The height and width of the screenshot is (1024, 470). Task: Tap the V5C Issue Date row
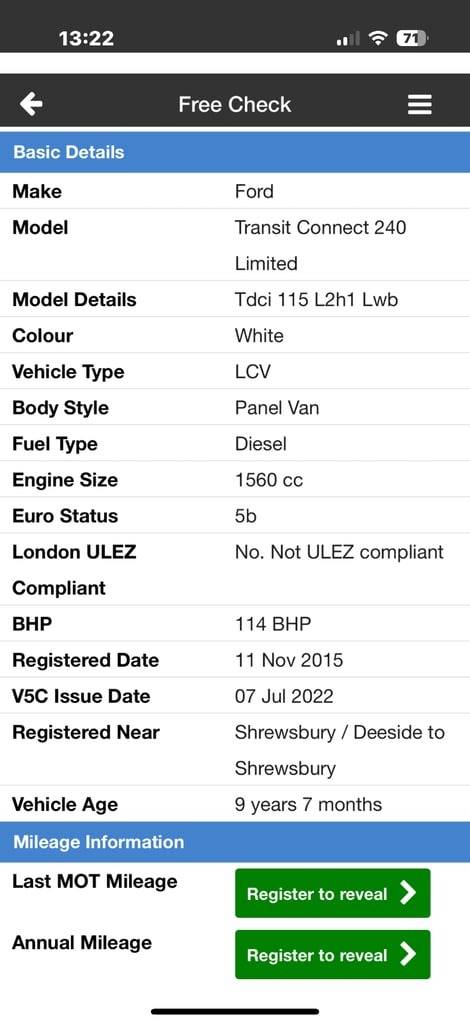pos(235,696)
